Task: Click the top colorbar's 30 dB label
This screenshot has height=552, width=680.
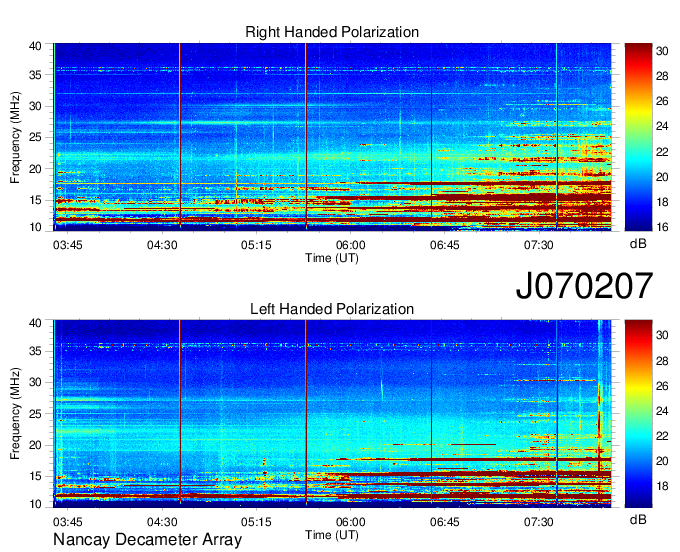Action: [x=662, y=51]
